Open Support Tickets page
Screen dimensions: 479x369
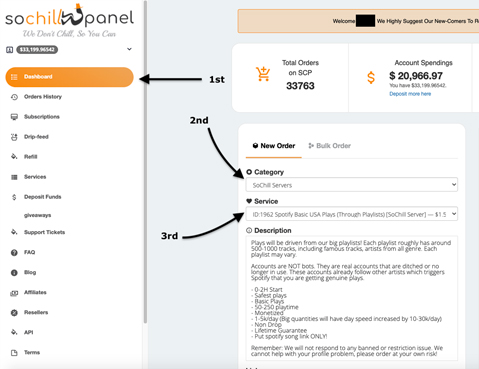pyautogui.click(x=44, y=232)
